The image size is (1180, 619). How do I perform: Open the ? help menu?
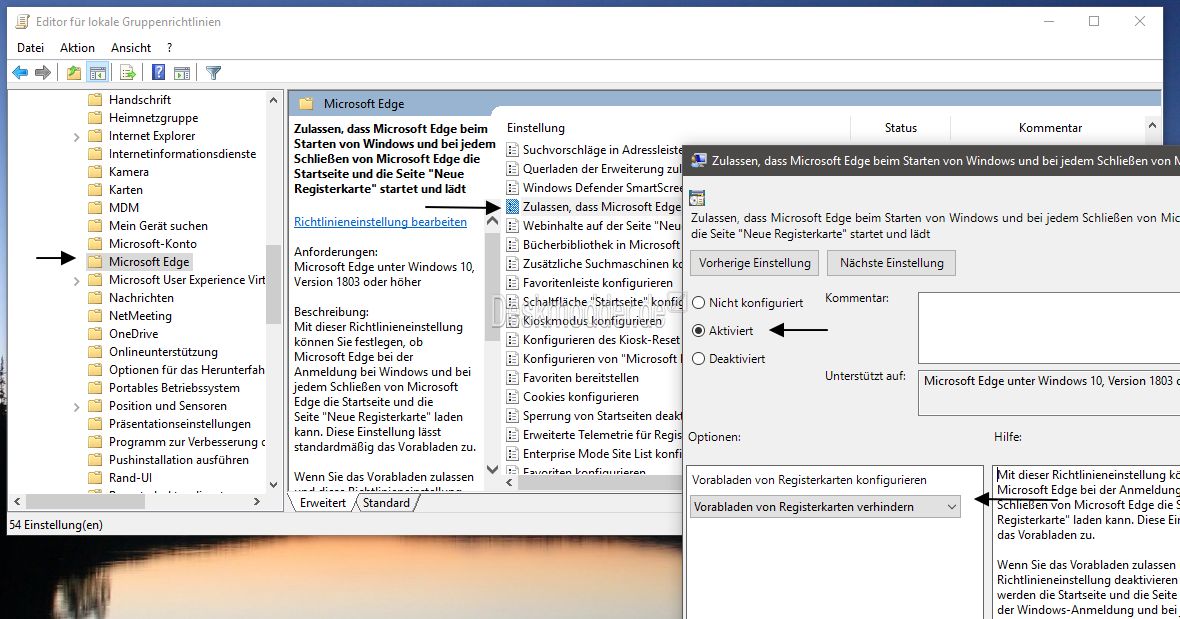(x=169, y=47)
